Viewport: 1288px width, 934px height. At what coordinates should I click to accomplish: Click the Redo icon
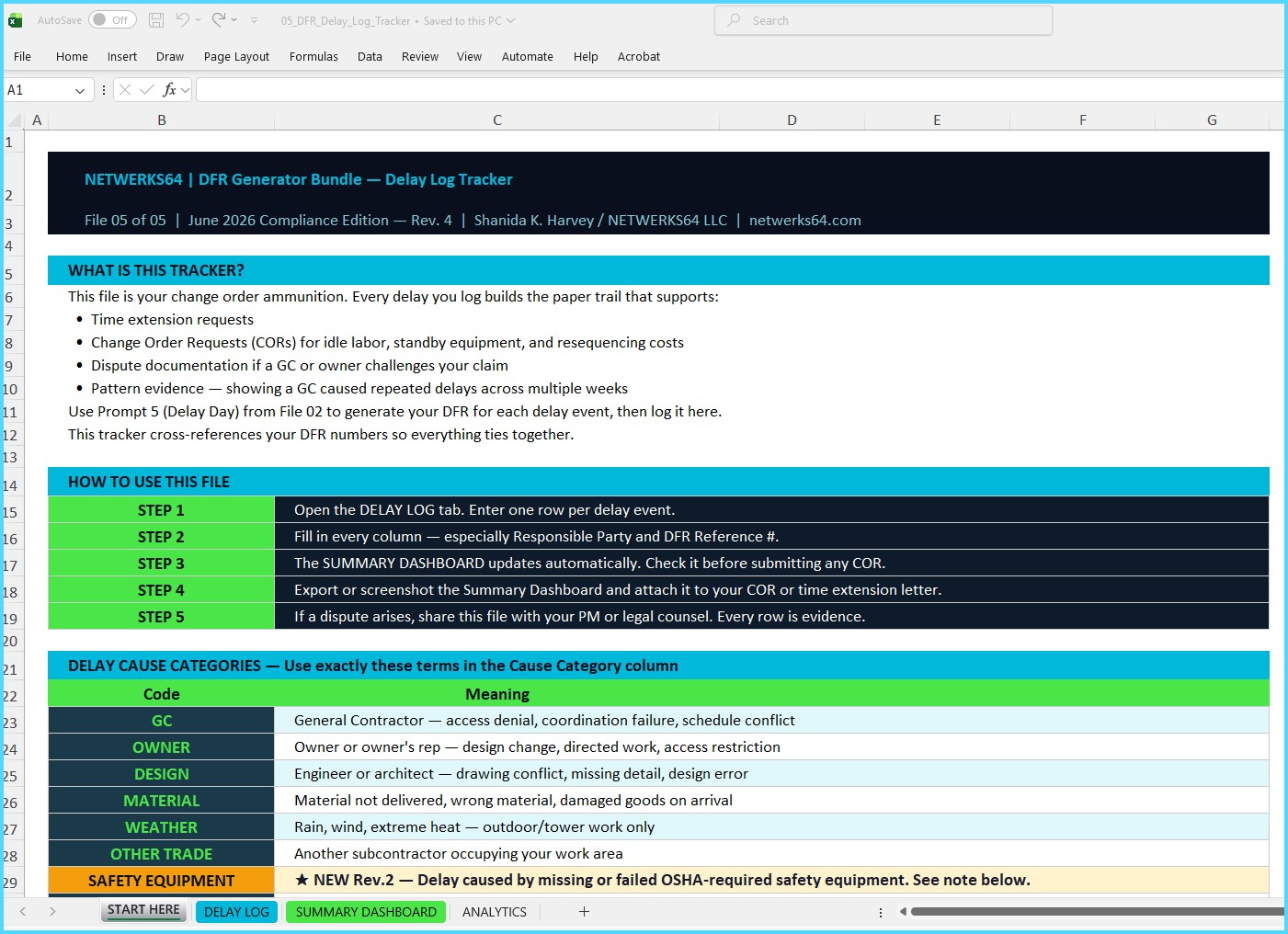pyautogui.click(x=219, y=20)
